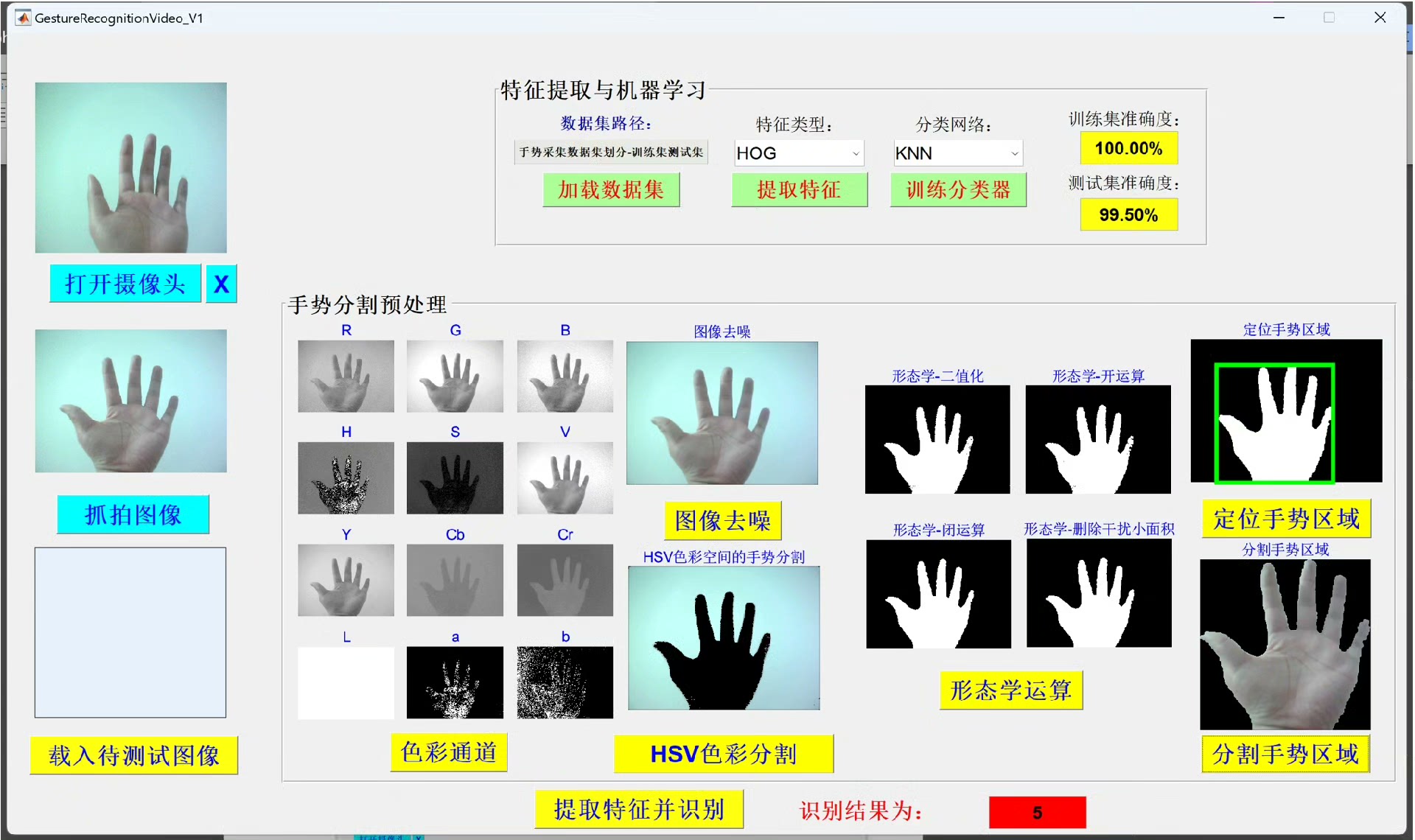Start training with 训练分类器
Viewport: 1415px width, 840px height.
tap(957, 190)
